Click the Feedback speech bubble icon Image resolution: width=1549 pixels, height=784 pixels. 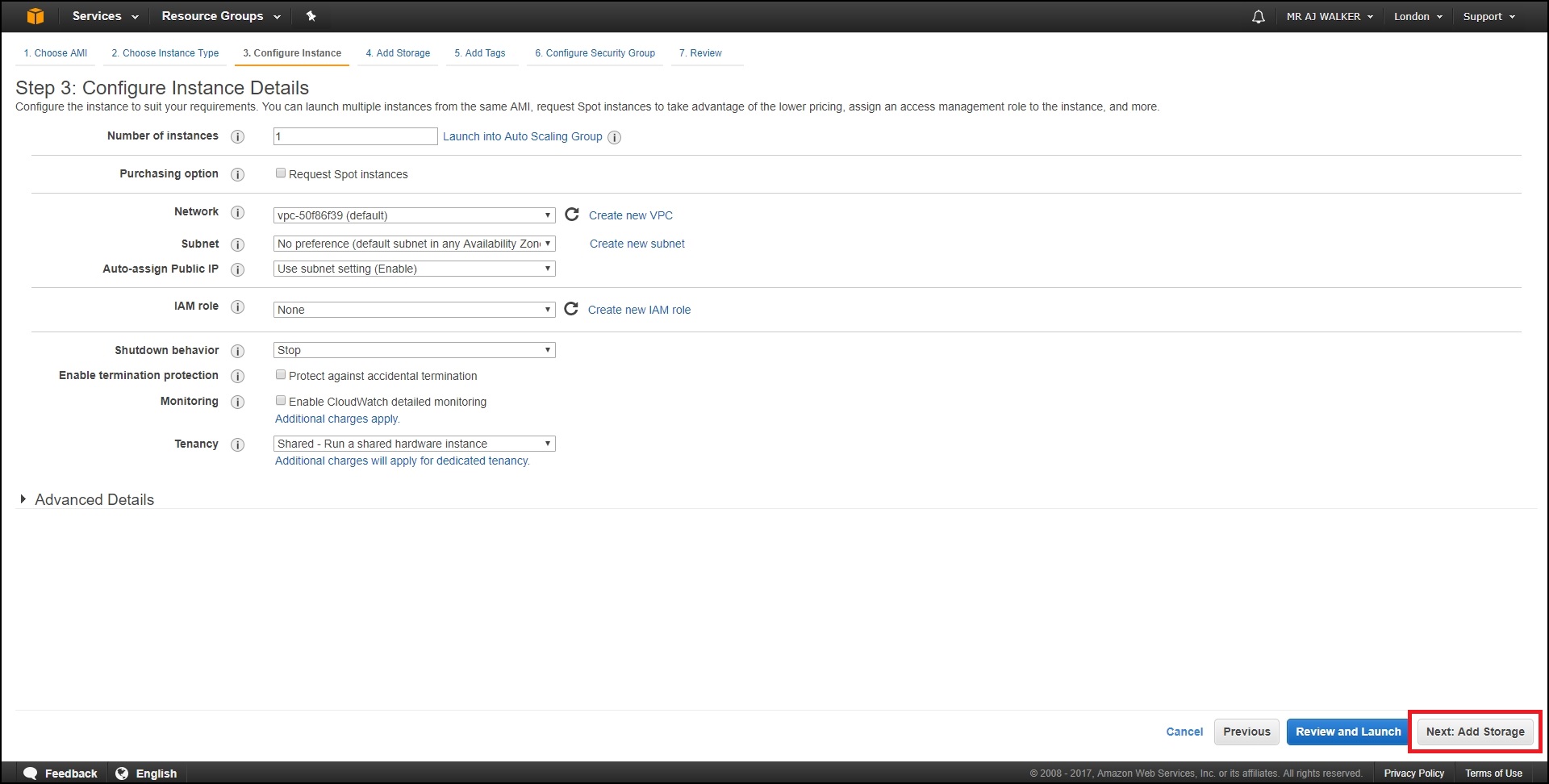[x=31, y=773]
